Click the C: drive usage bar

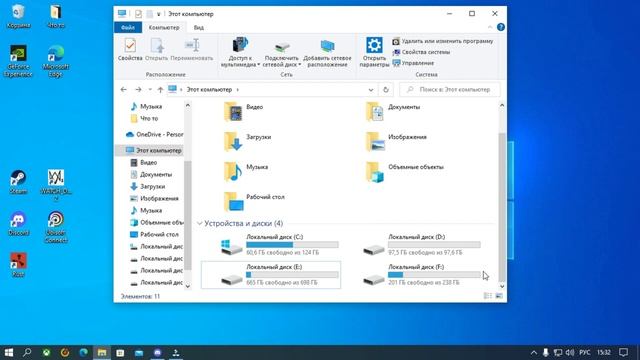coord(292,244)
